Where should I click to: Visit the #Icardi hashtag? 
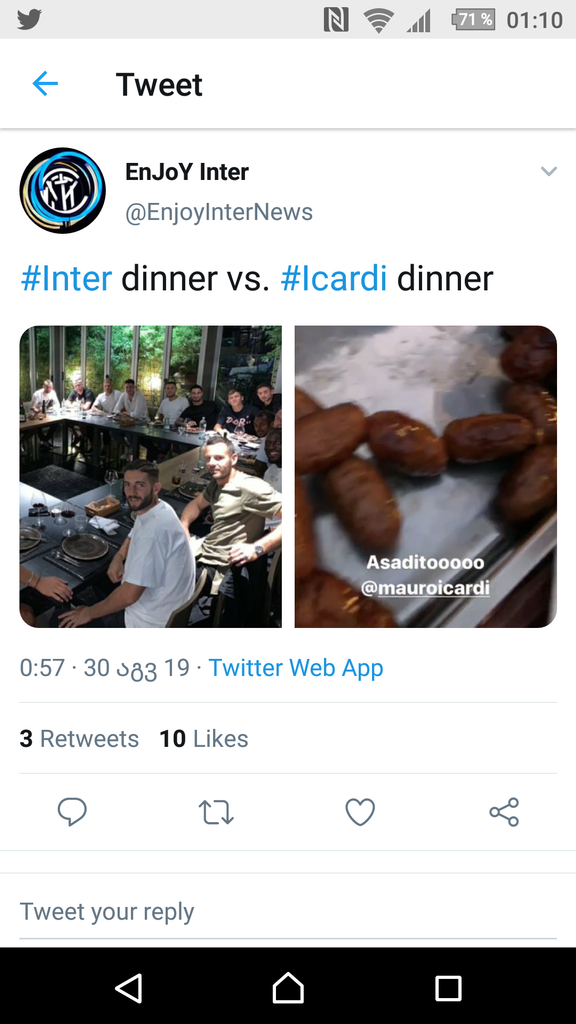335,279
